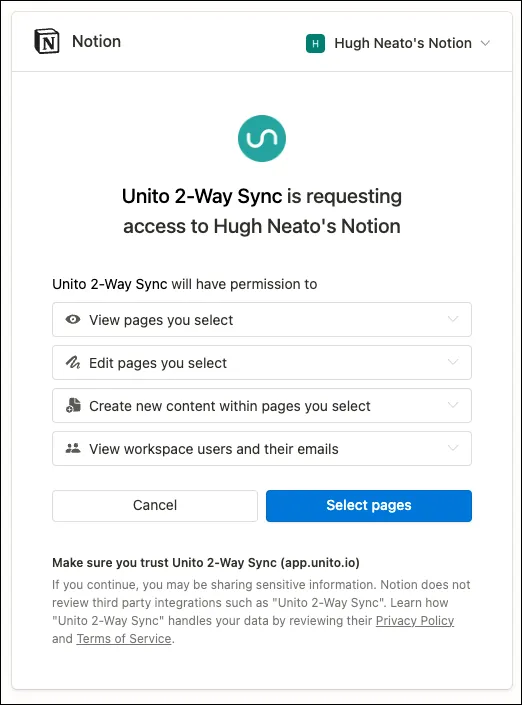Click the Notion logo icon
The height and width of the screenshot is (705, 522).
tap(47, 41)
